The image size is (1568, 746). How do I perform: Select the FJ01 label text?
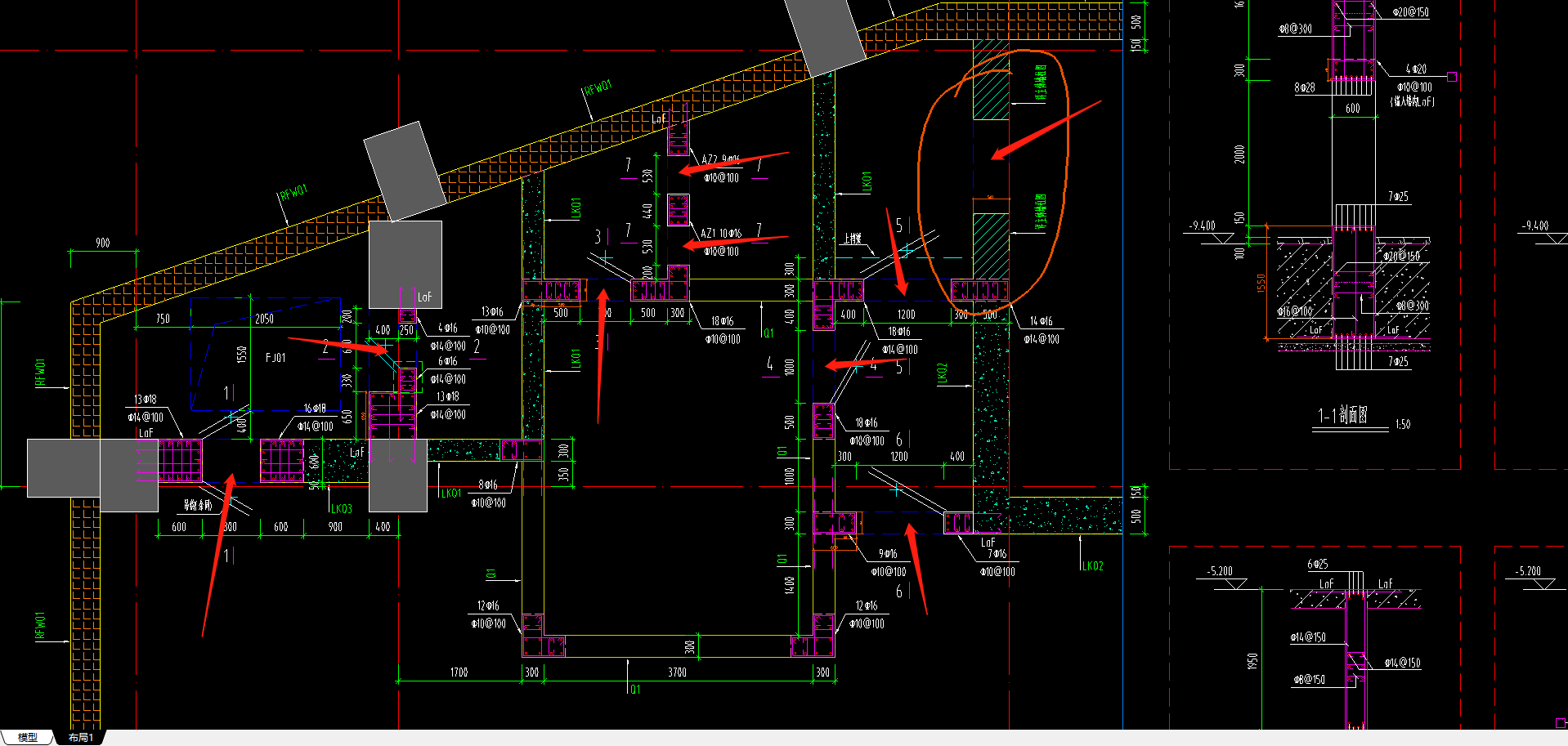click(x=276, y=358)
